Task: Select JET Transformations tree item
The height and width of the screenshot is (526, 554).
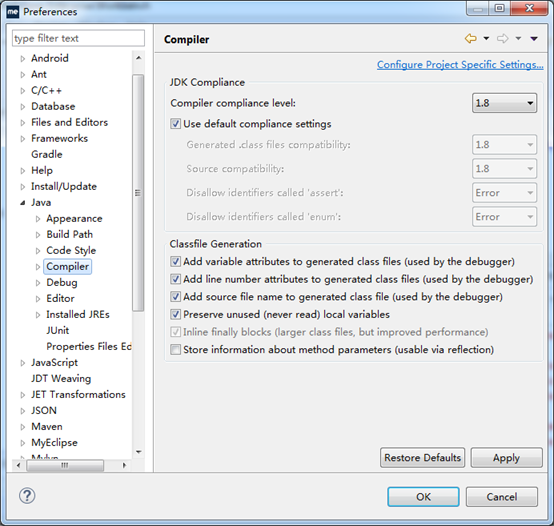Action: (78, 394)
